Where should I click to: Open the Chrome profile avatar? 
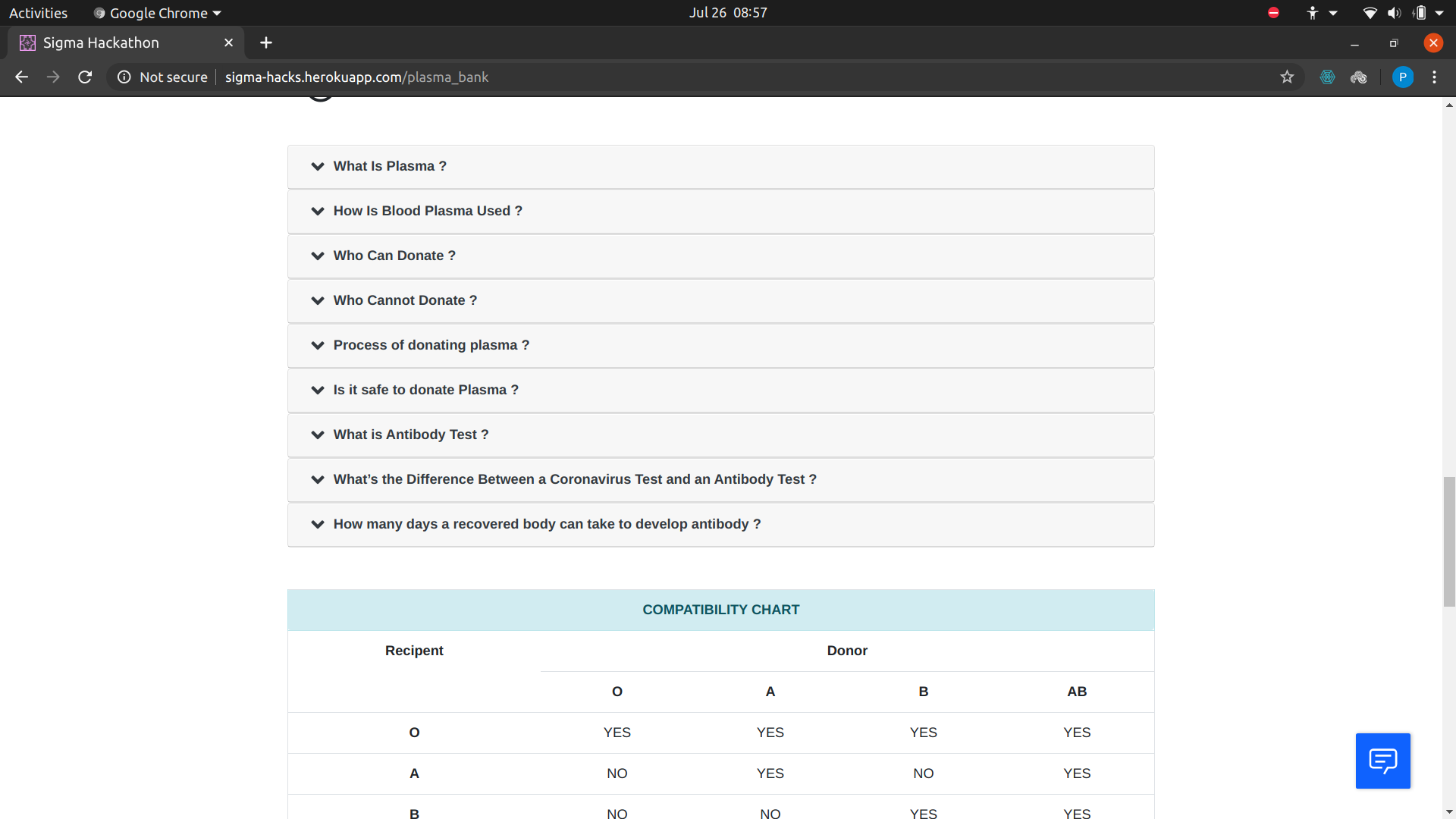tap(1402, 77)
